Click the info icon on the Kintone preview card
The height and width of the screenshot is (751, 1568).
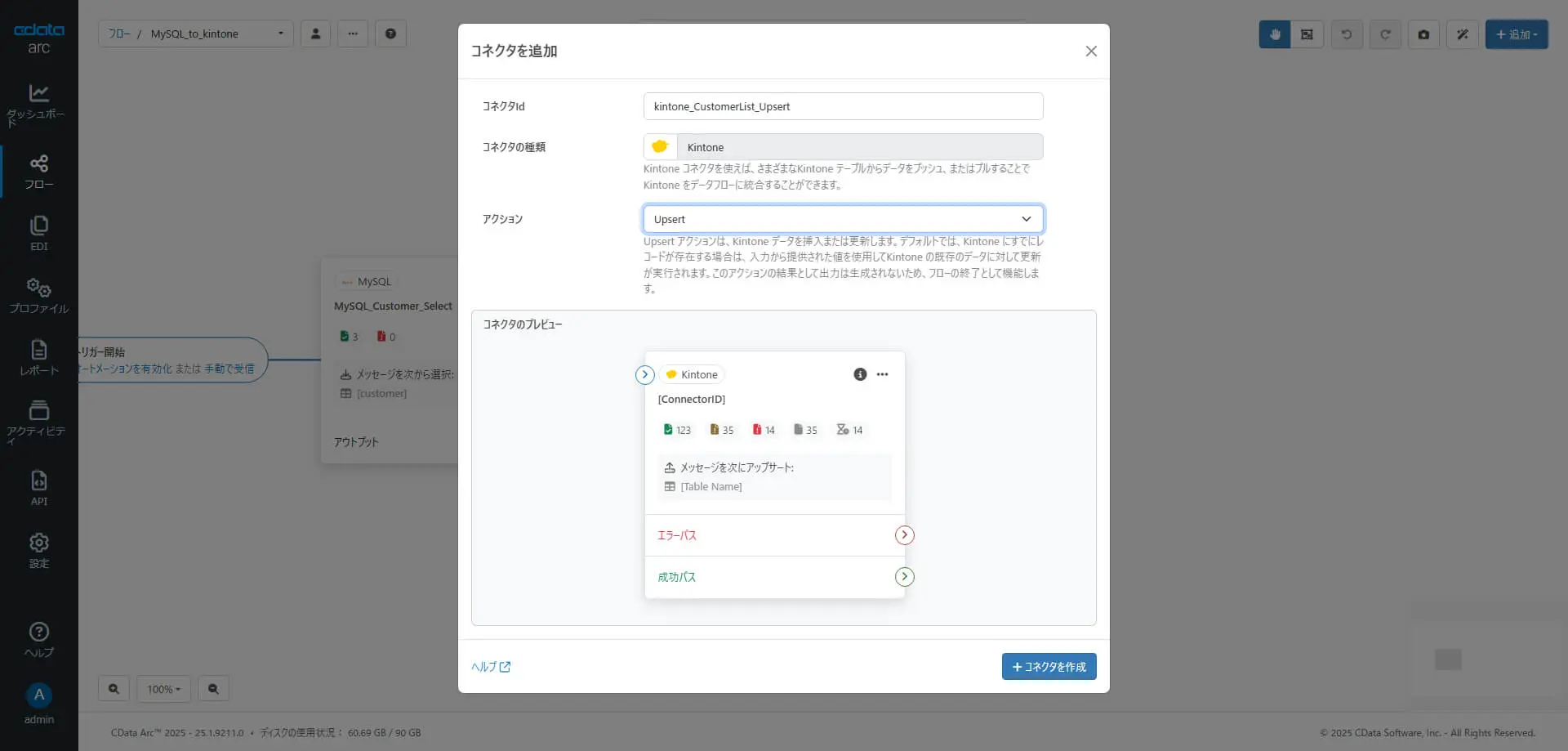tap(860, 374)
